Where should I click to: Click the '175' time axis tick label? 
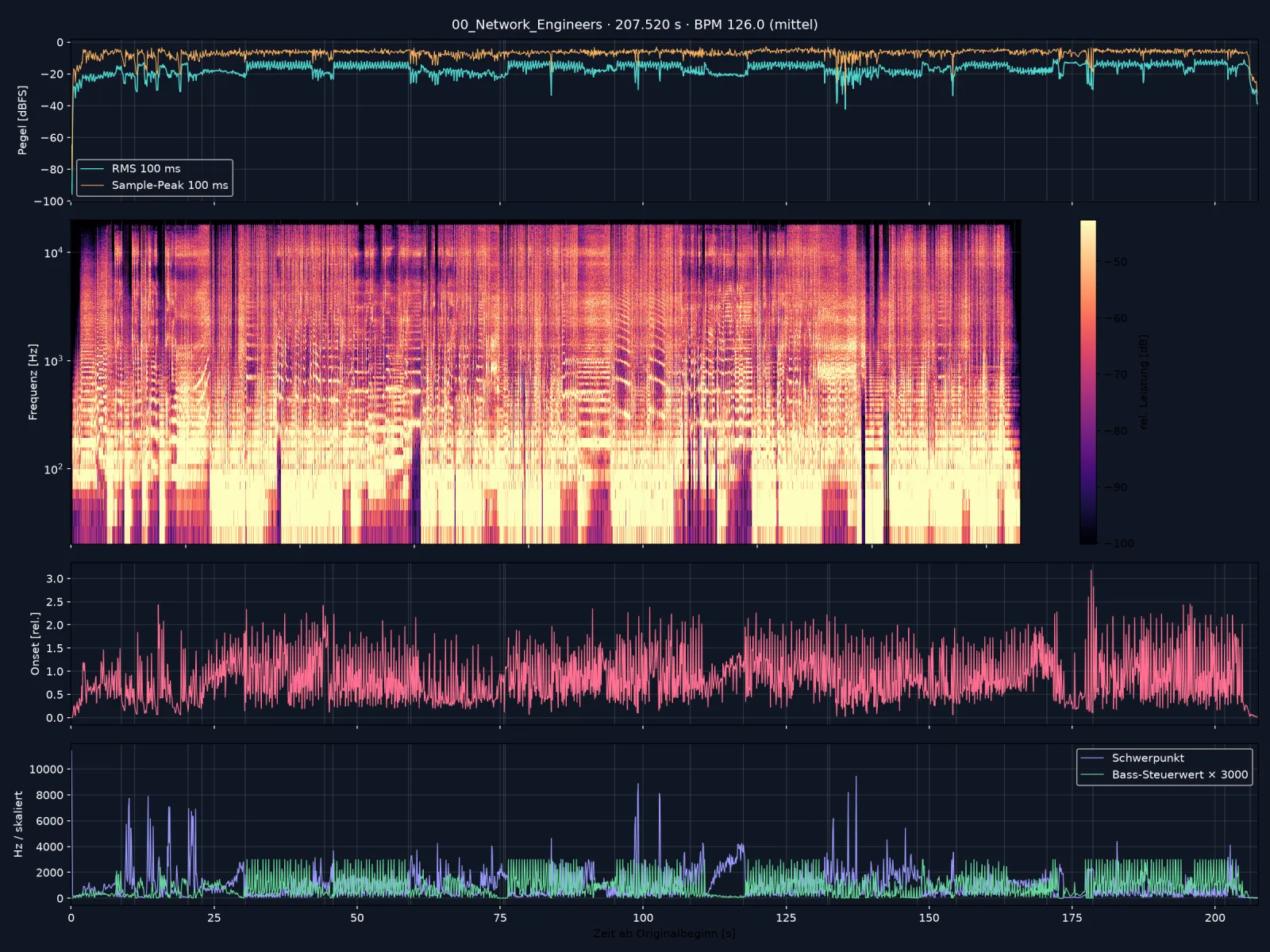1072,918
